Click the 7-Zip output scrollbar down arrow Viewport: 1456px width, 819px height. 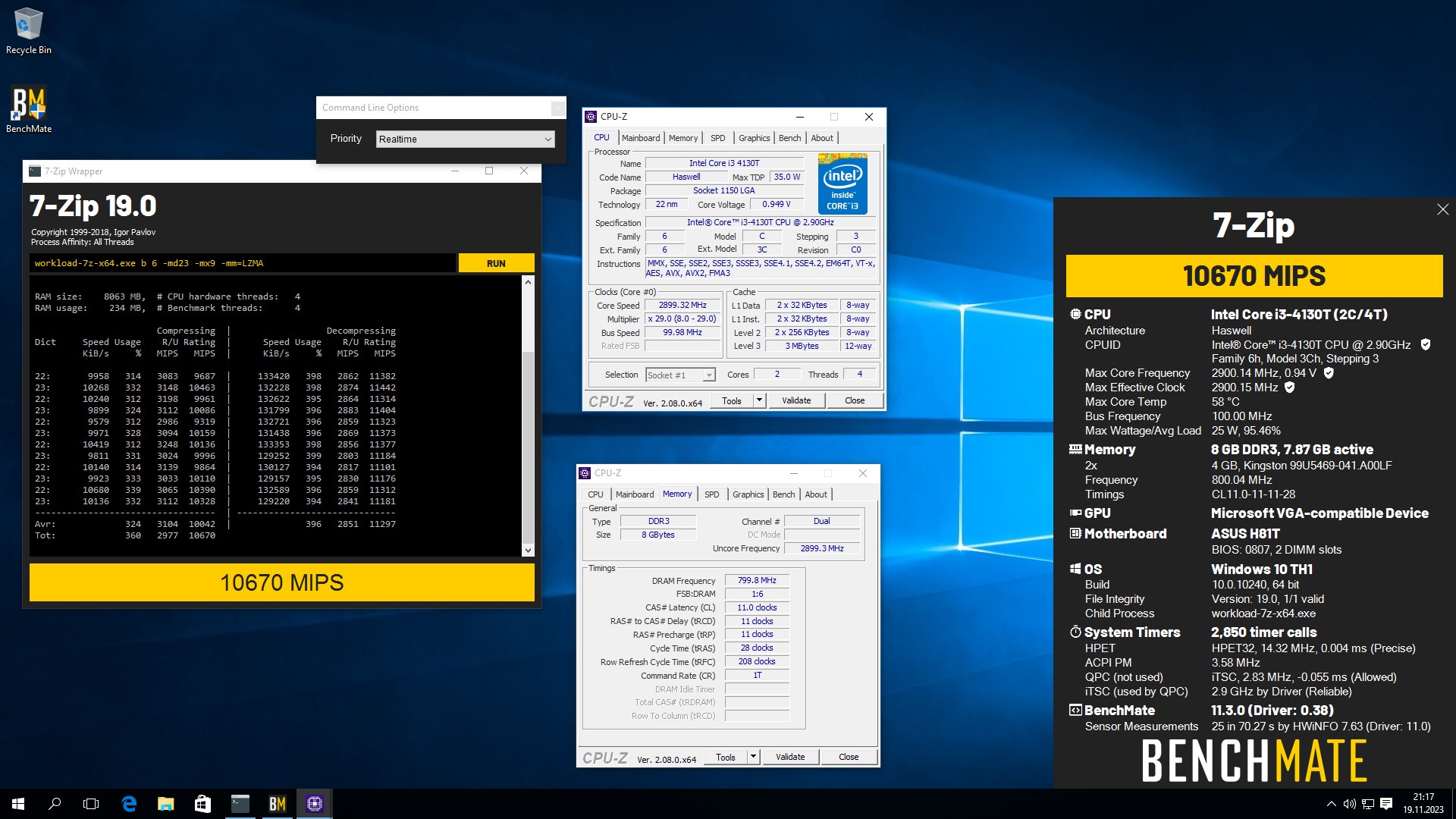click(528, 550)
